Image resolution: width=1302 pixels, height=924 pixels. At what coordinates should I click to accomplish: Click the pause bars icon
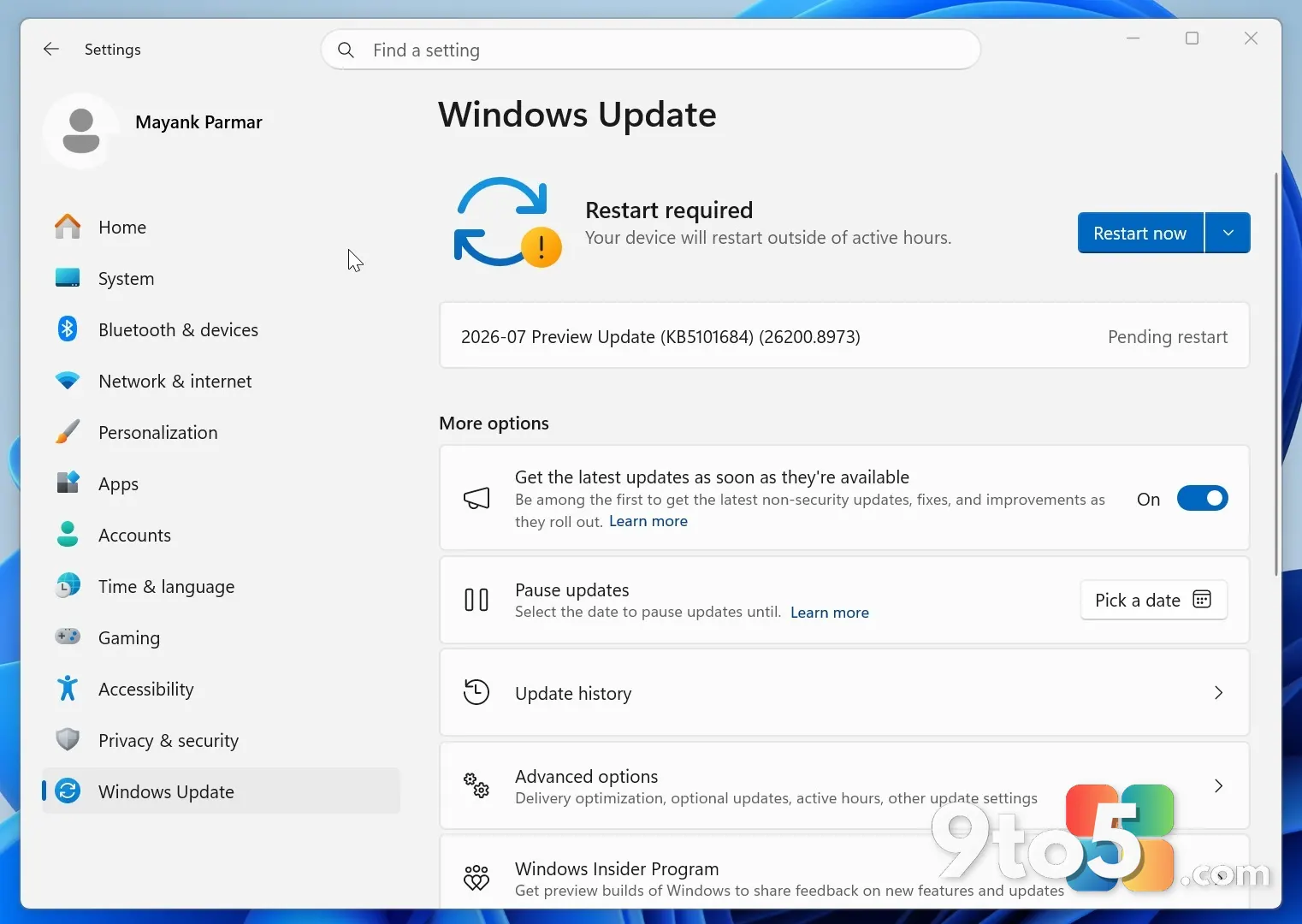pyautogui.click(x=476, y=600)
